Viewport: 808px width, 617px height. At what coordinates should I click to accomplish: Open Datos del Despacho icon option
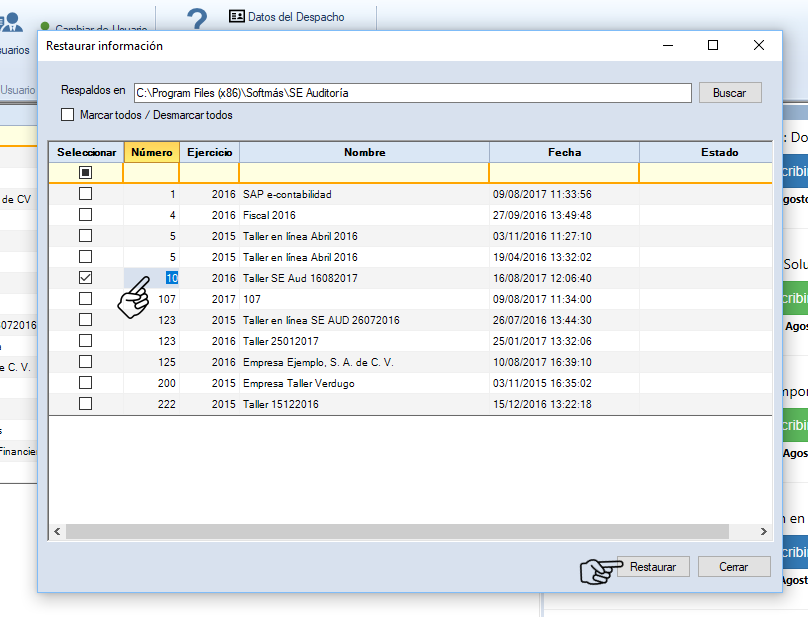tap(237, 16)
